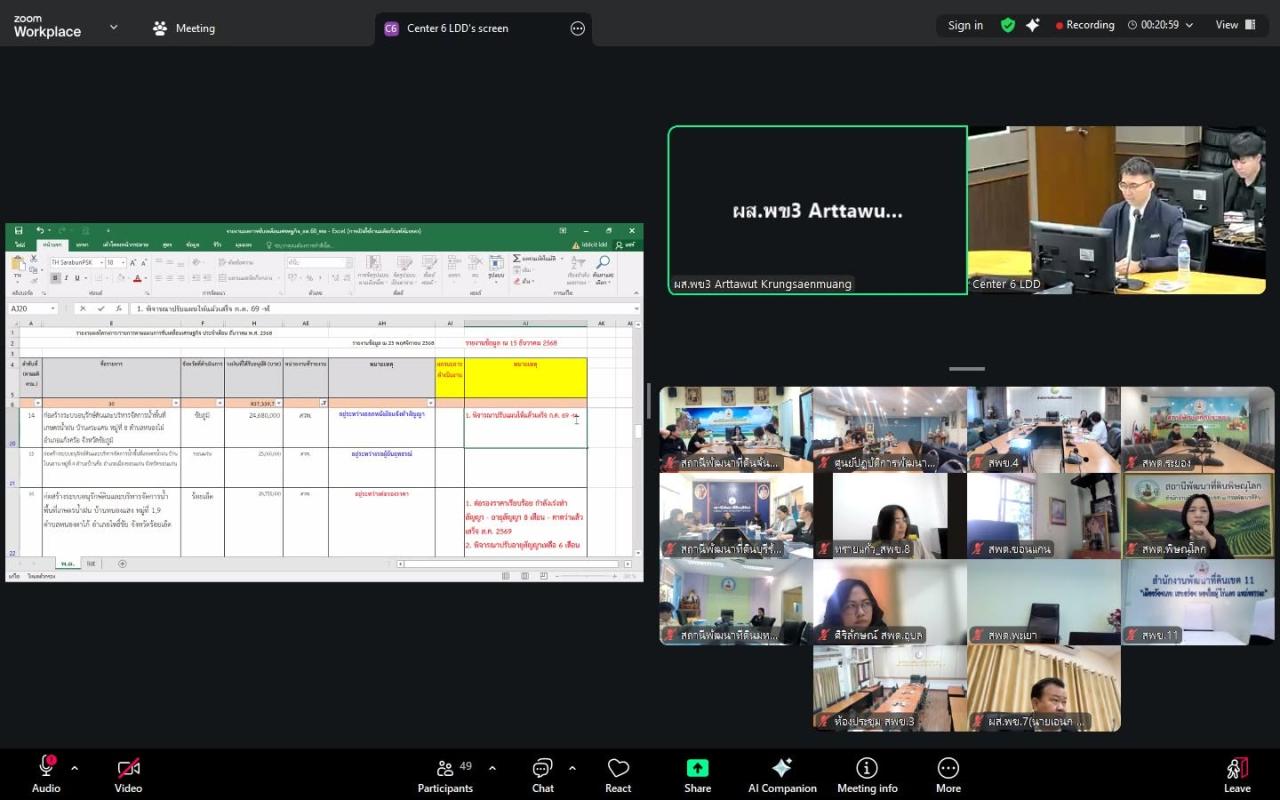Image resolution: width=1280 pixels, height=800 pixels.
Task: Select the ทรายแก้ว_สพข.8 participant thumbnail
Action: tap(889, 515)
